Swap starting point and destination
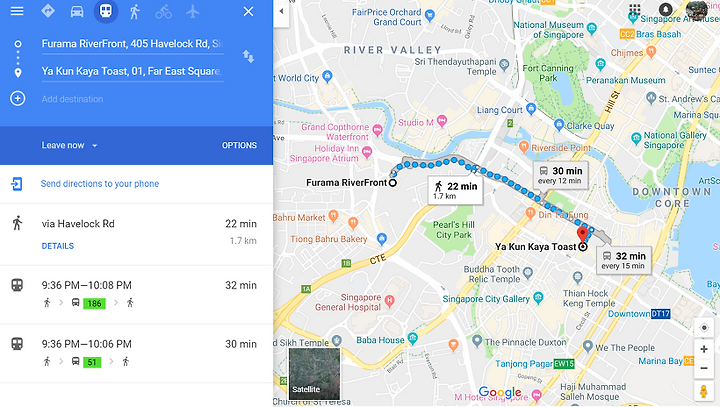This screenshot has width=720, height=407. 248,57
